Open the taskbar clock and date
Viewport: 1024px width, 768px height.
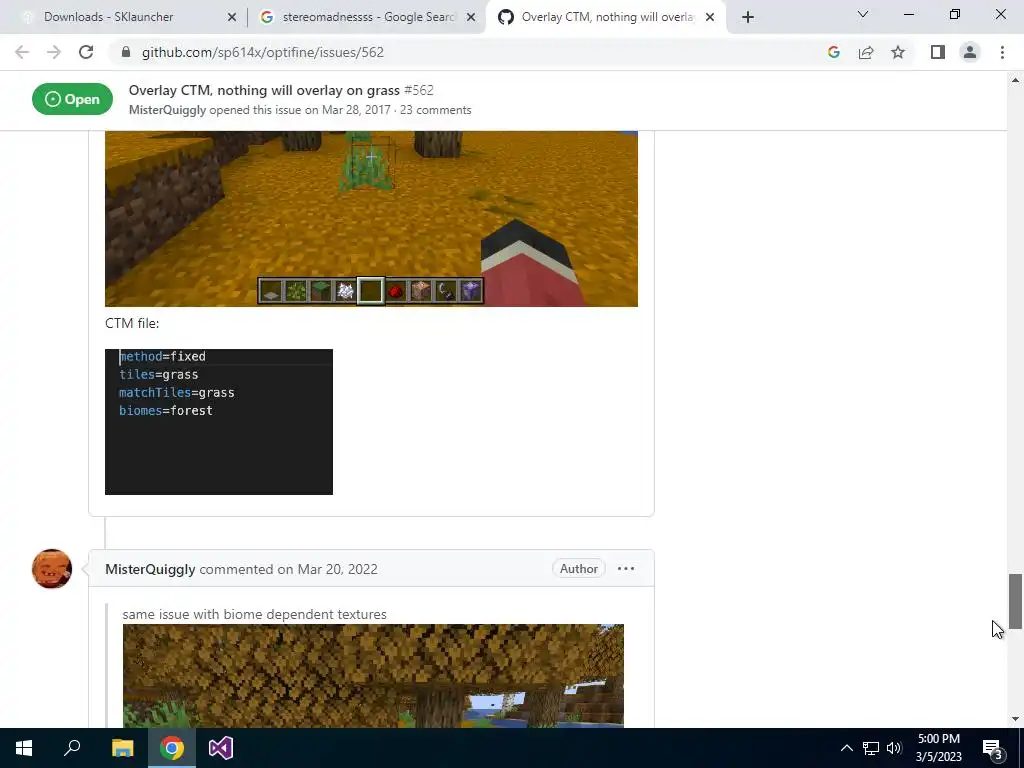click(x=938, y=748)
